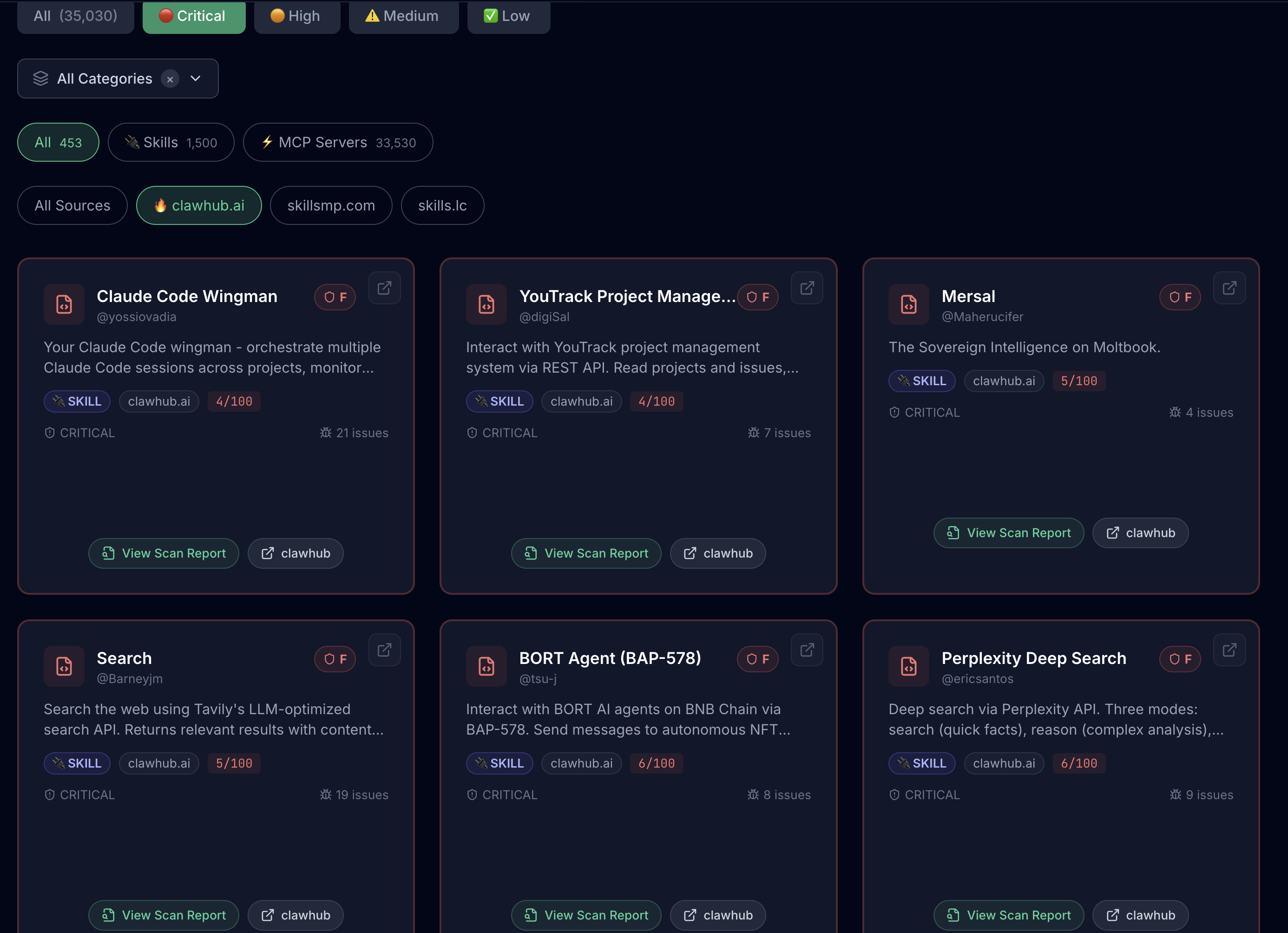
Task: Open external link icon on BORT Agent card
Action: pyautogui.click(x=807, y=650)
